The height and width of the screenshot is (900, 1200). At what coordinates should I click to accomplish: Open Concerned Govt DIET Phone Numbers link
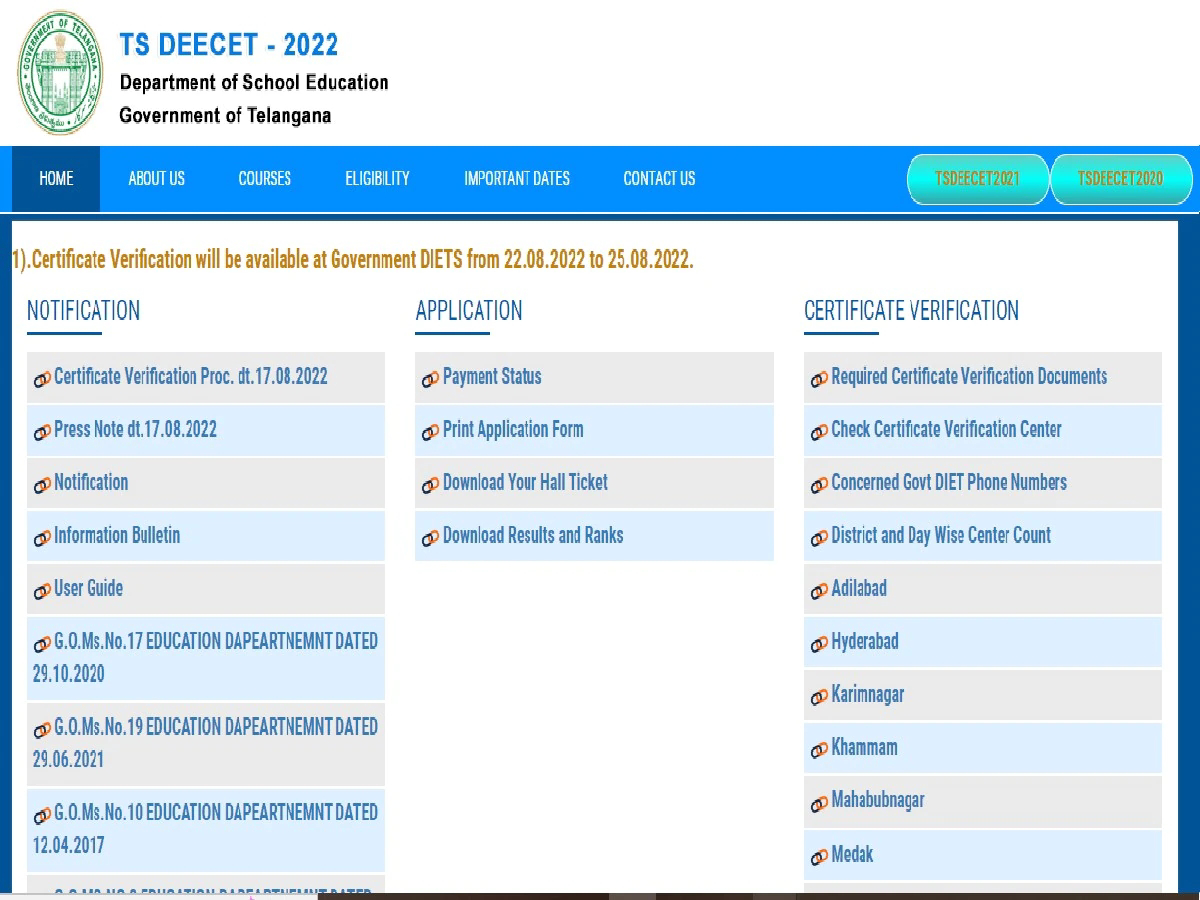point(949,483)
